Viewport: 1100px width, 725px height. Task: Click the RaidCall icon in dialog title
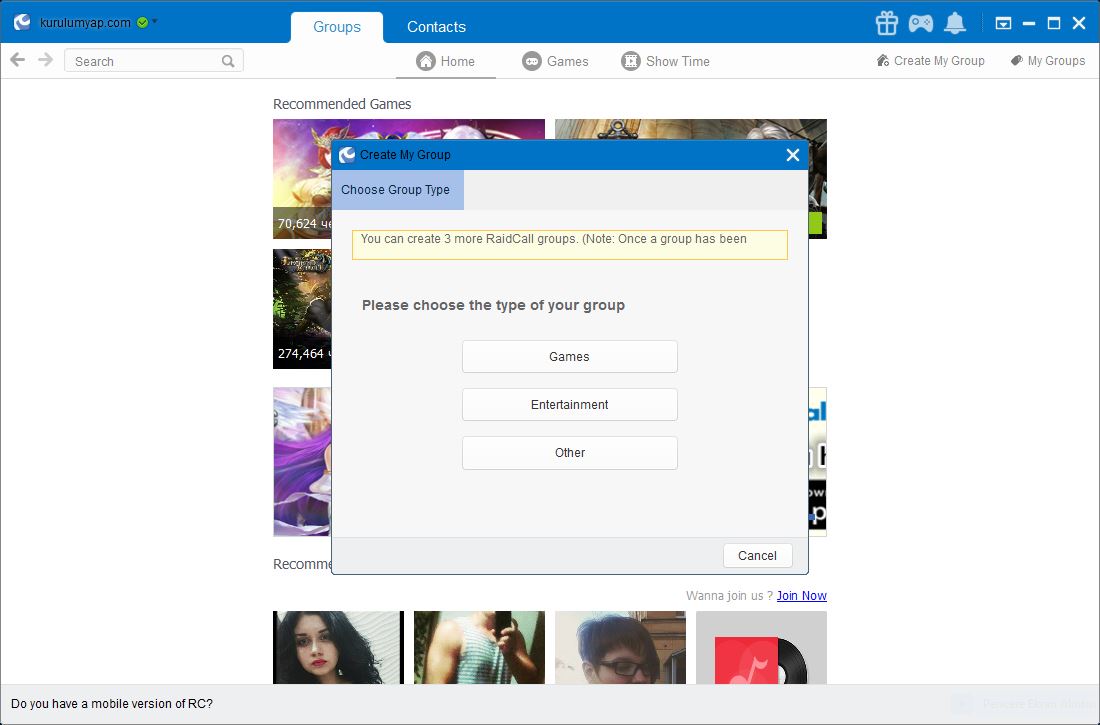pos(347,154)
